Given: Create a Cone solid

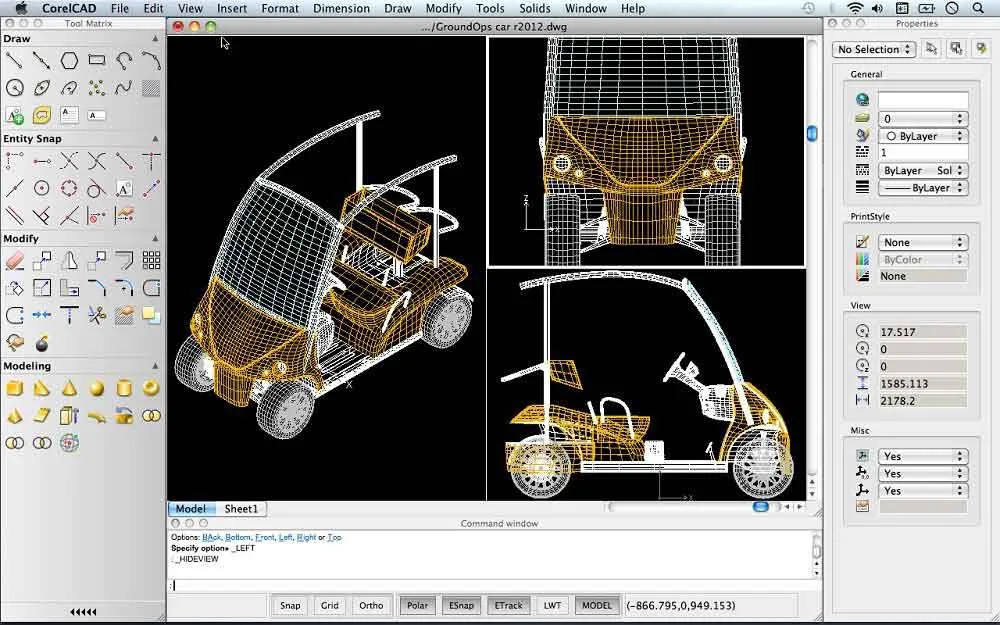Looking at the screenshot, I should click(x=69, y=388).
